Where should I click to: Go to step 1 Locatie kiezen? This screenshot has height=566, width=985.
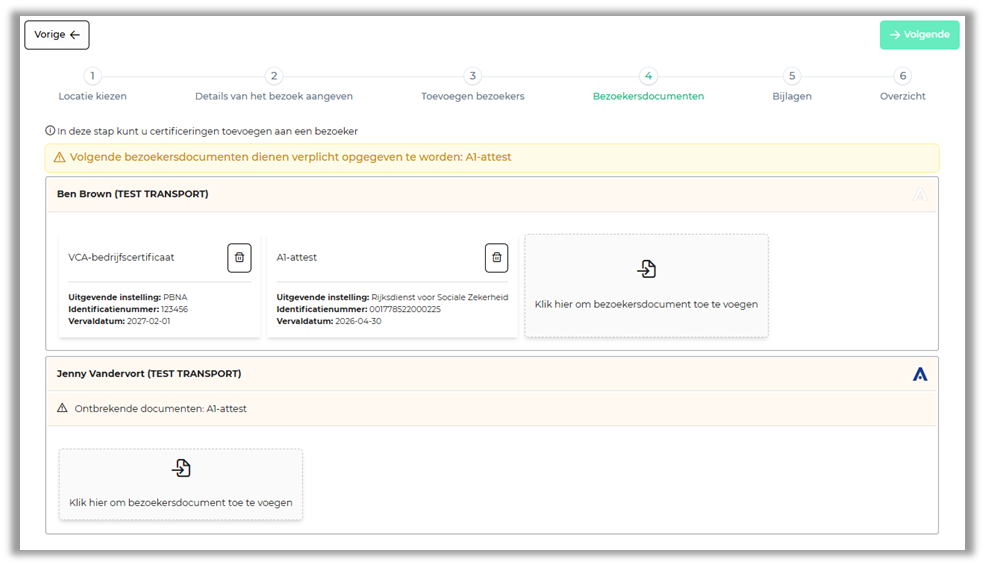point(92,77)
